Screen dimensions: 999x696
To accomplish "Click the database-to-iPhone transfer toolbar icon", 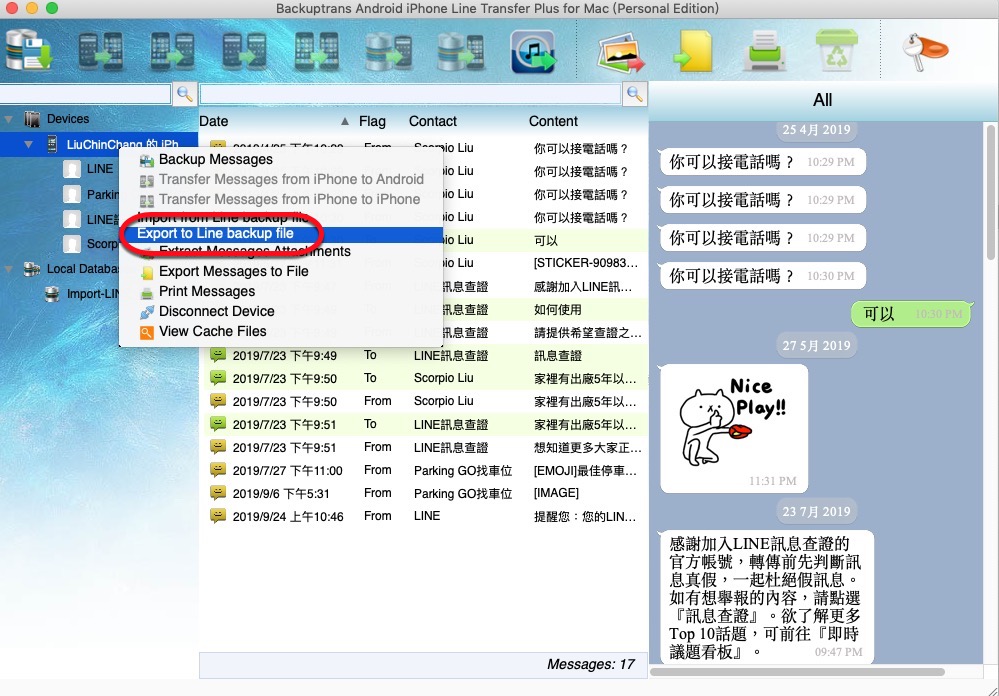I will (x=461, y=51).
